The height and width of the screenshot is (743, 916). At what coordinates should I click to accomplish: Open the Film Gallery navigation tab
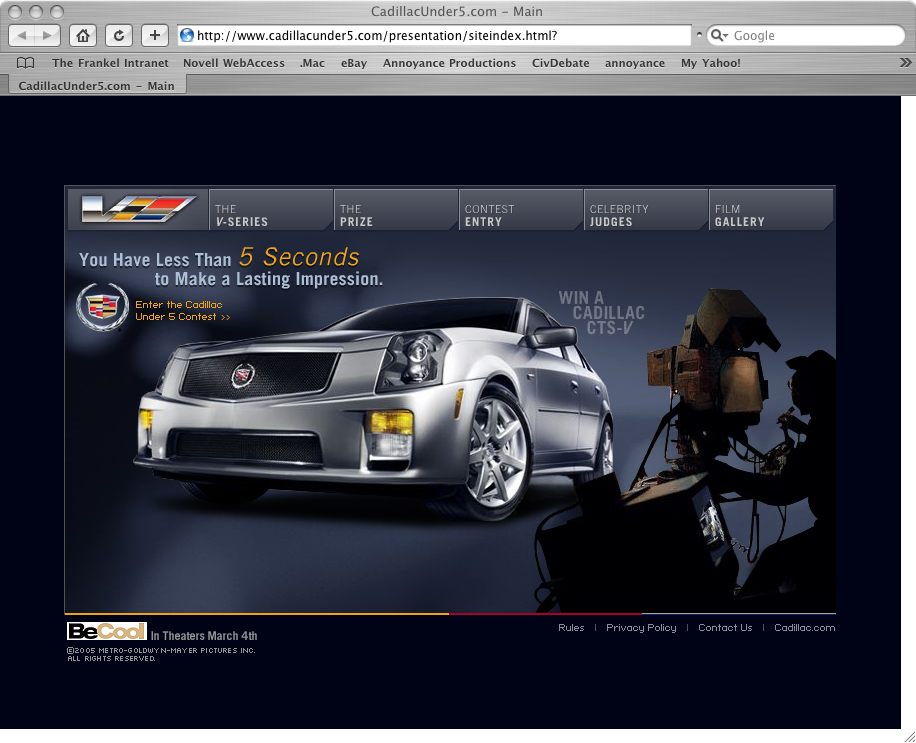point(771,210)
